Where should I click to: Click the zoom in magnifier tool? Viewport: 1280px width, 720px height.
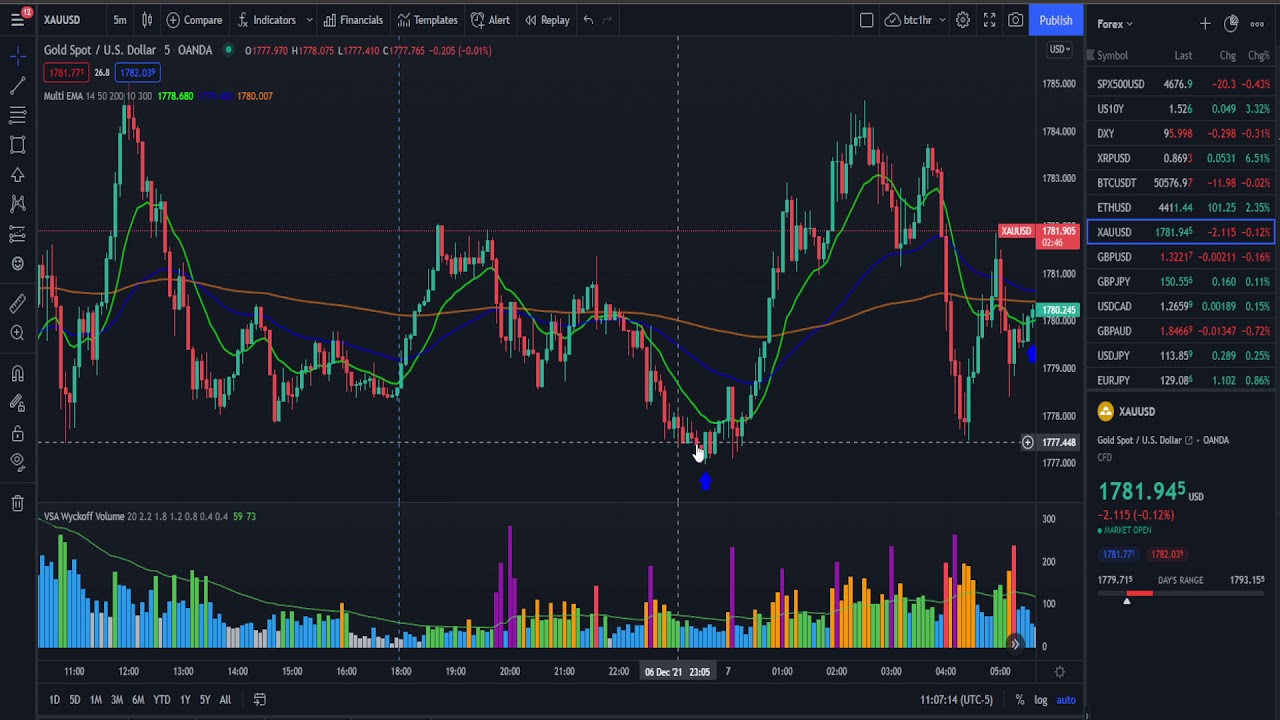(x=17, y=333)
